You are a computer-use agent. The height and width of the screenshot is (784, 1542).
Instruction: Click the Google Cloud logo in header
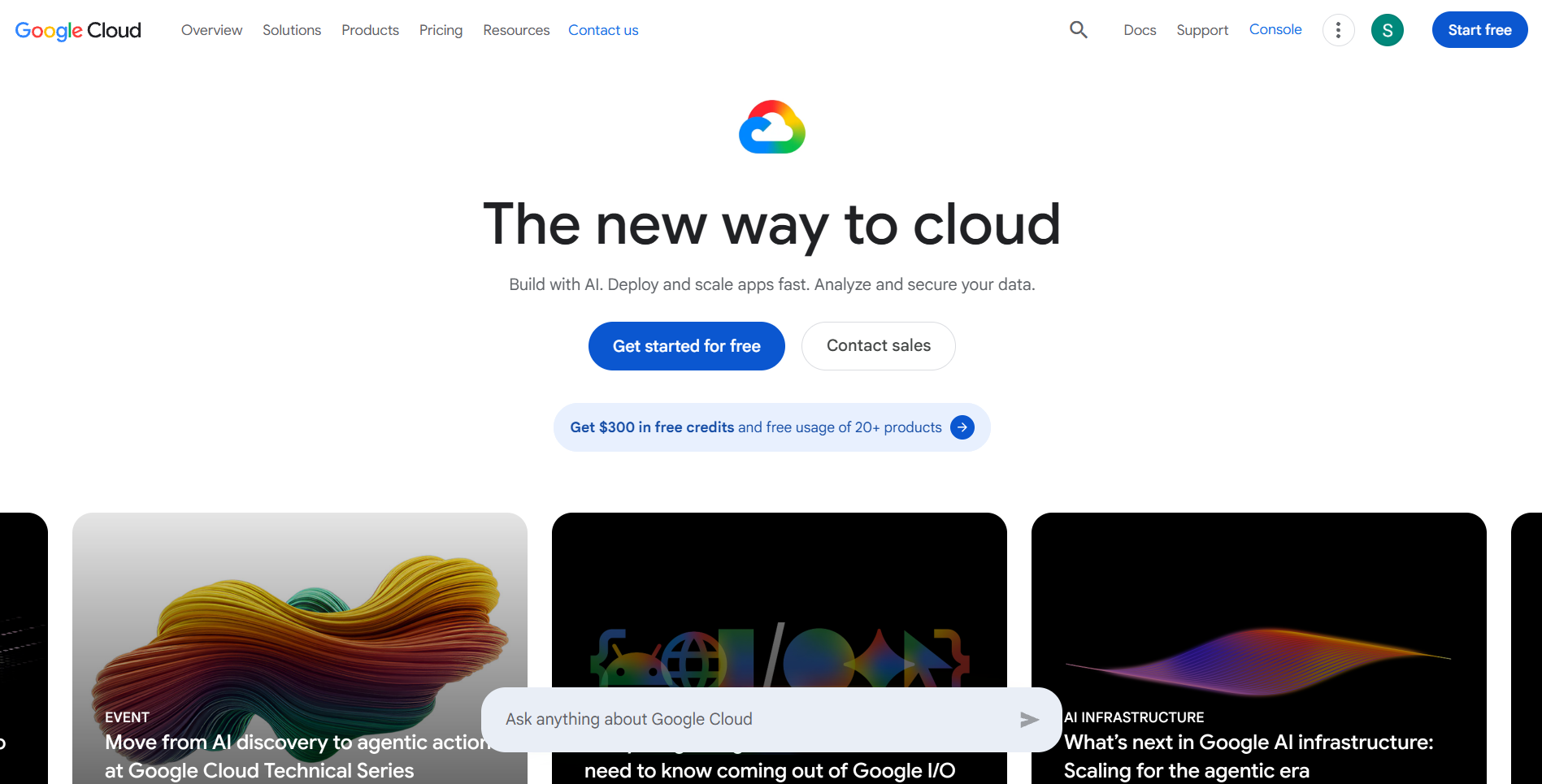pos(78,30)
